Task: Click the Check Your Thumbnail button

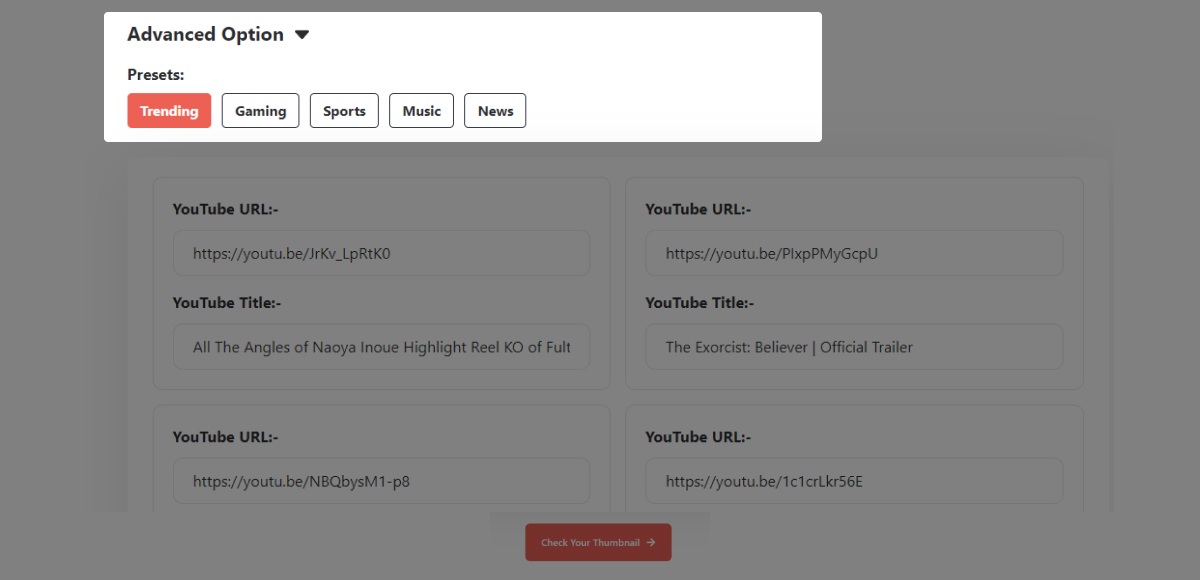Action: point(598,542)
